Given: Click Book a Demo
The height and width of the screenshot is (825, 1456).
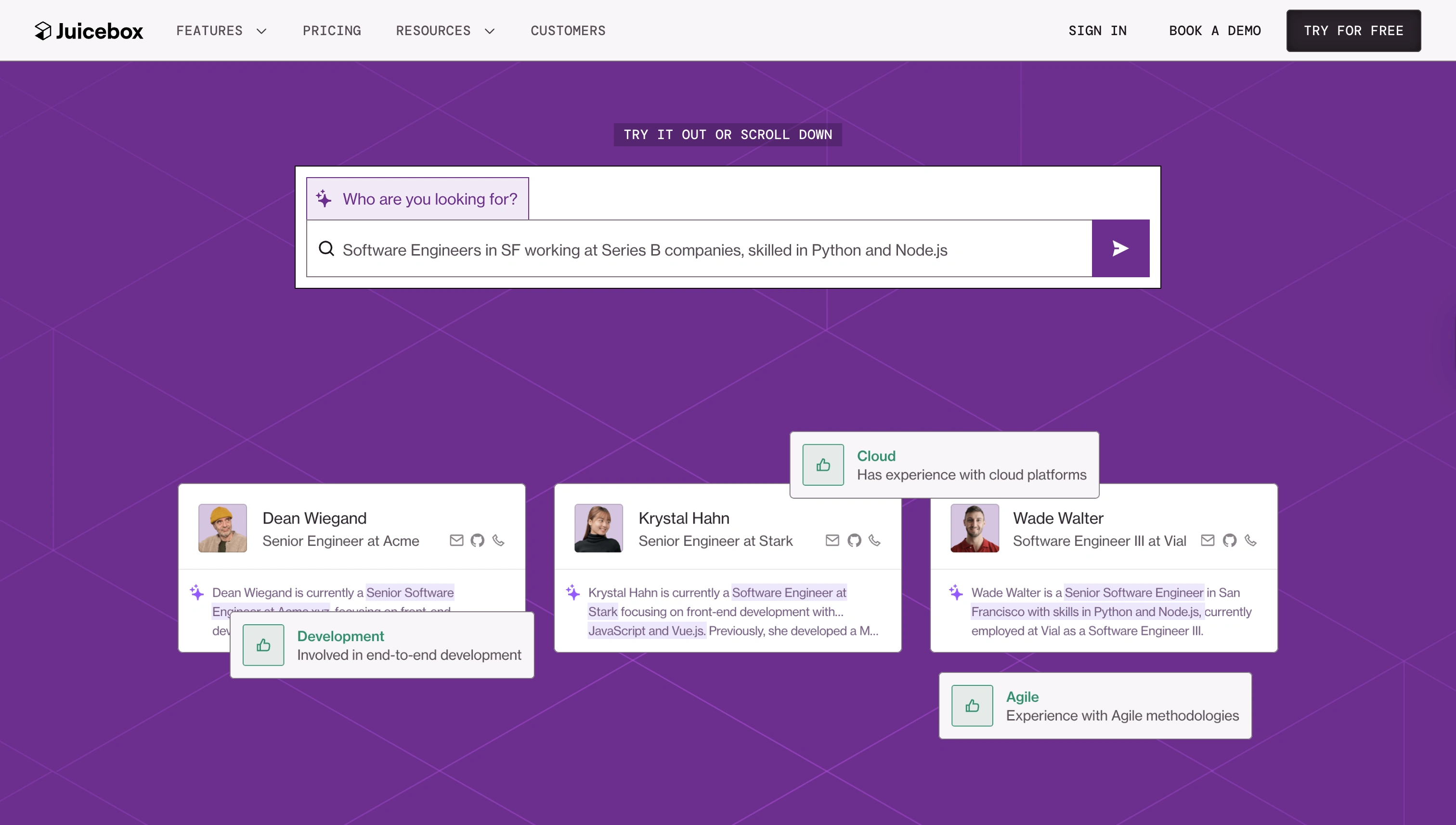Looking at the screenshot, I should coord(1215,31).
